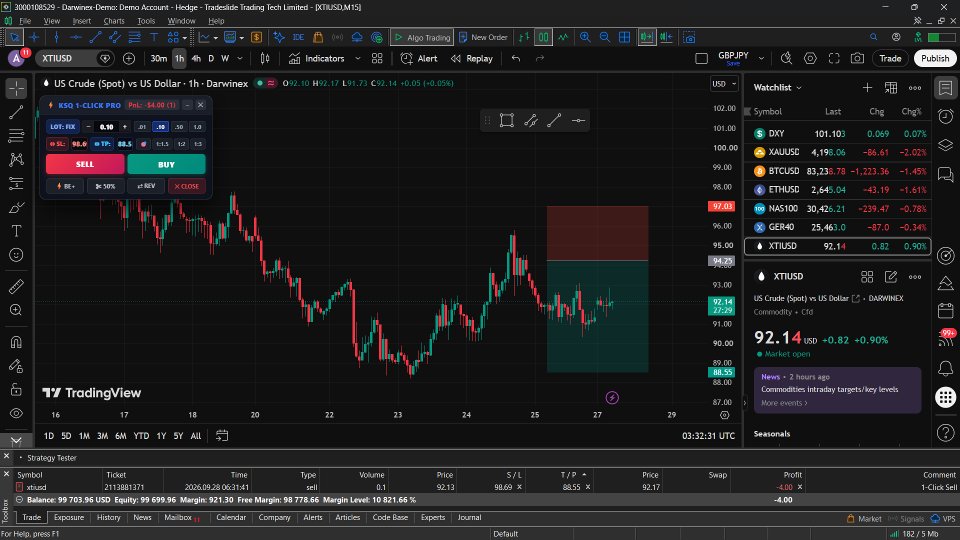Switch to the Journal tab
Image resolution: width=960 pixels, height=540 pixels.
(x=469, y=517)
